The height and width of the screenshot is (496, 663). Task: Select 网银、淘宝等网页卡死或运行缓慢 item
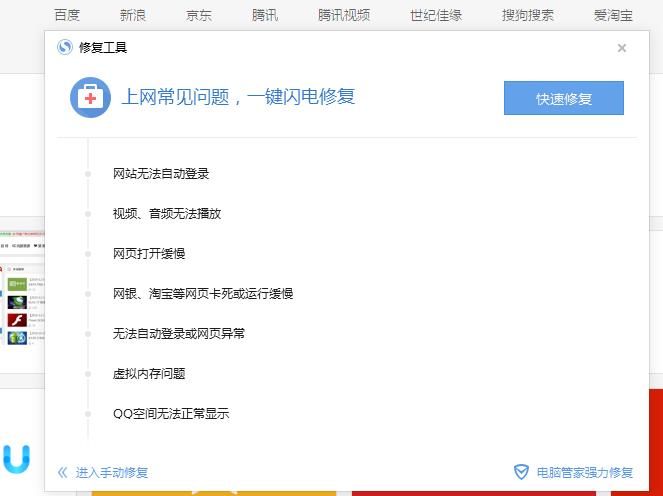(203, 293)
